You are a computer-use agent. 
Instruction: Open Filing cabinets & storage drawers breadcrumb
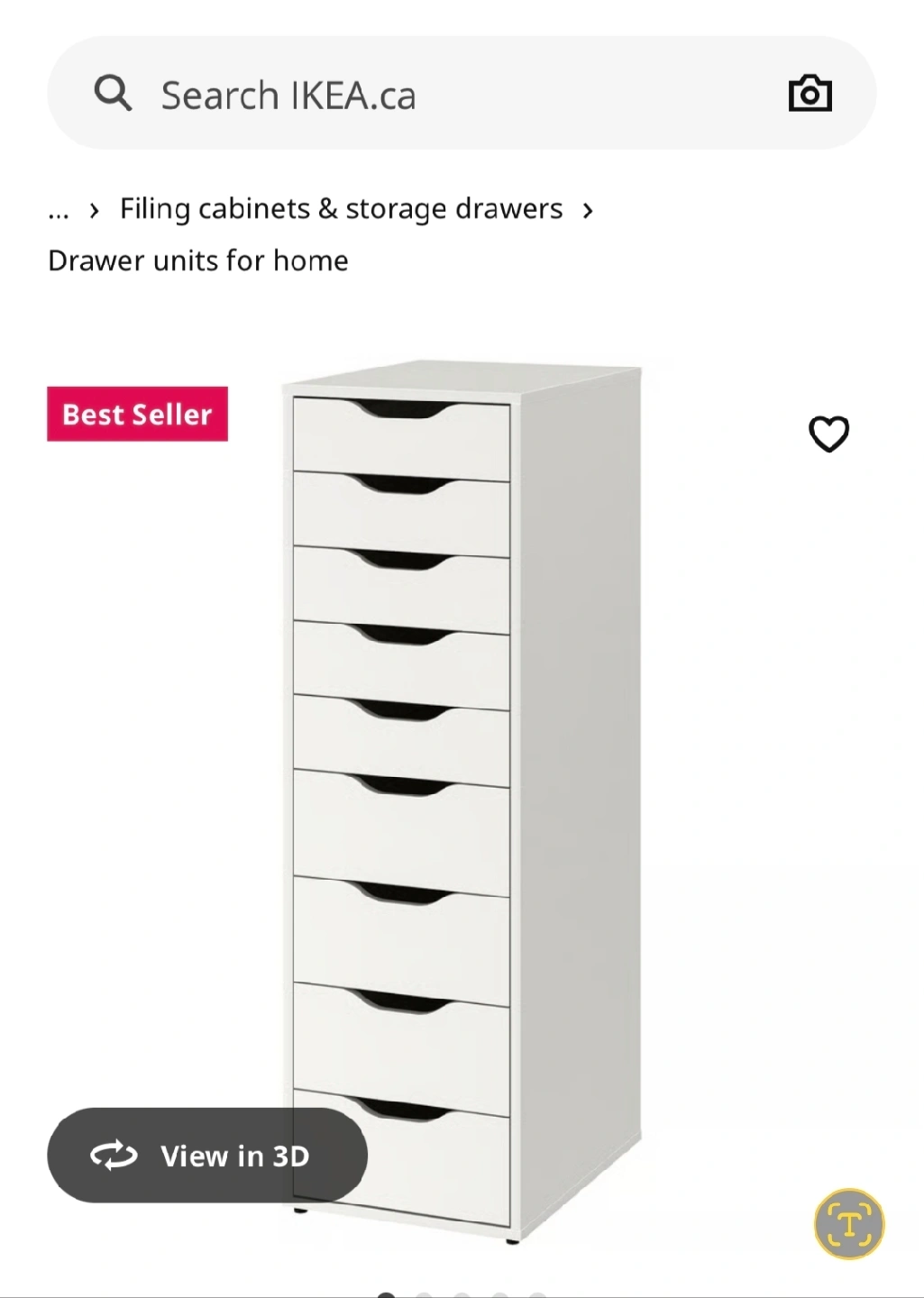click(x=341, y=209)
